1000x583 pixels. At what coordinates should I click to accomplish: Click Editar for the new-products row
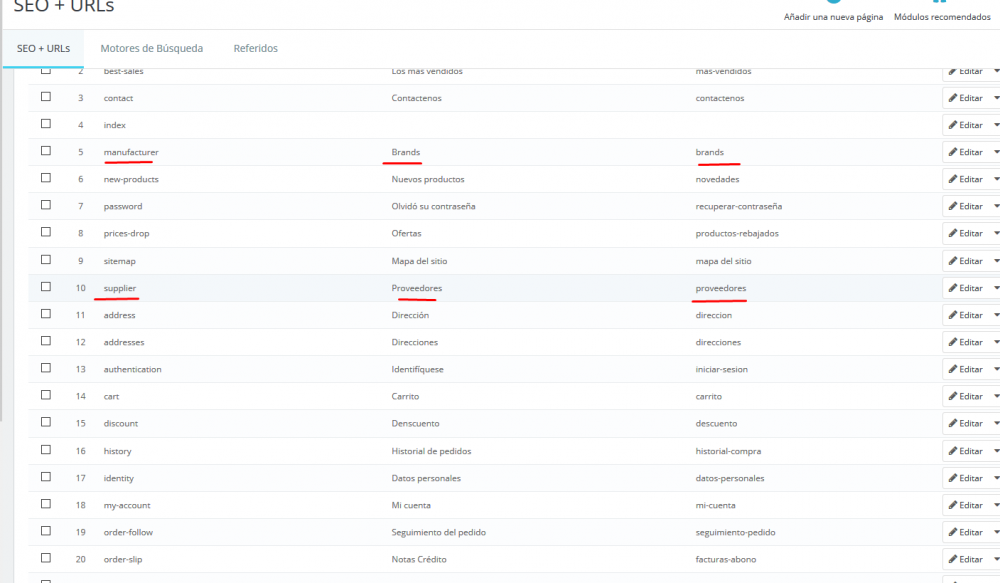click(x=965, y=179)
